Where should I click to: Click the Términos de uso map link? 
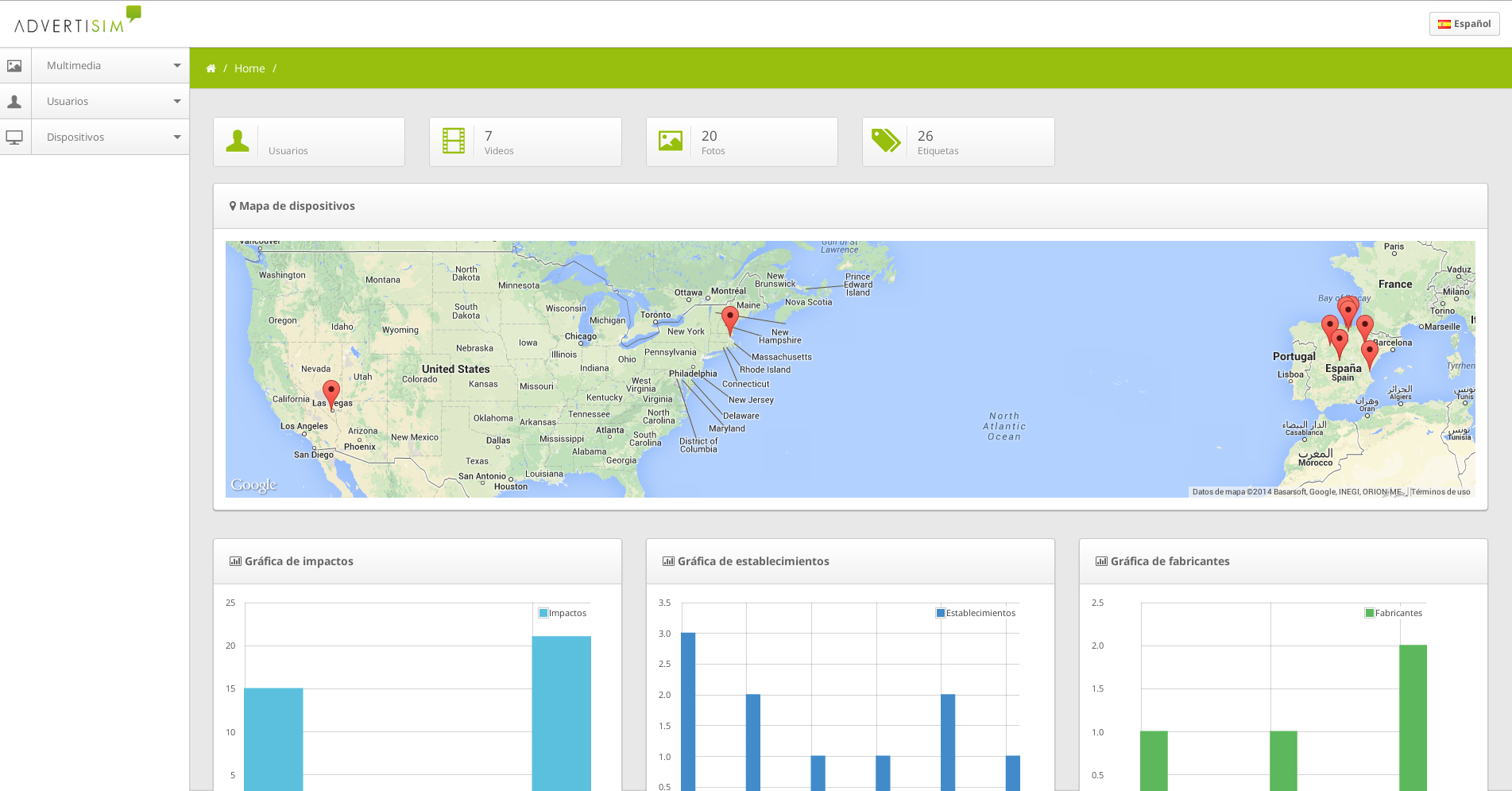(1440, 492)
